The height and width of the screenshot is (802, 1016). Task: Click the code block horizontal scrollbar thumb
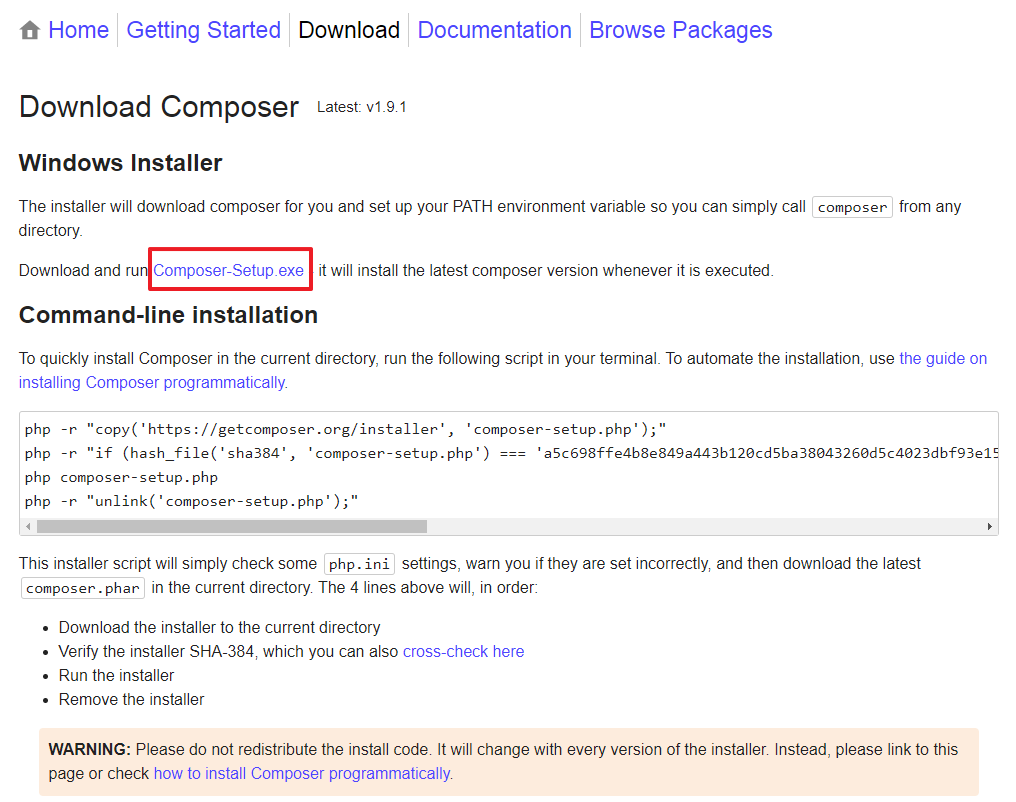232,527
